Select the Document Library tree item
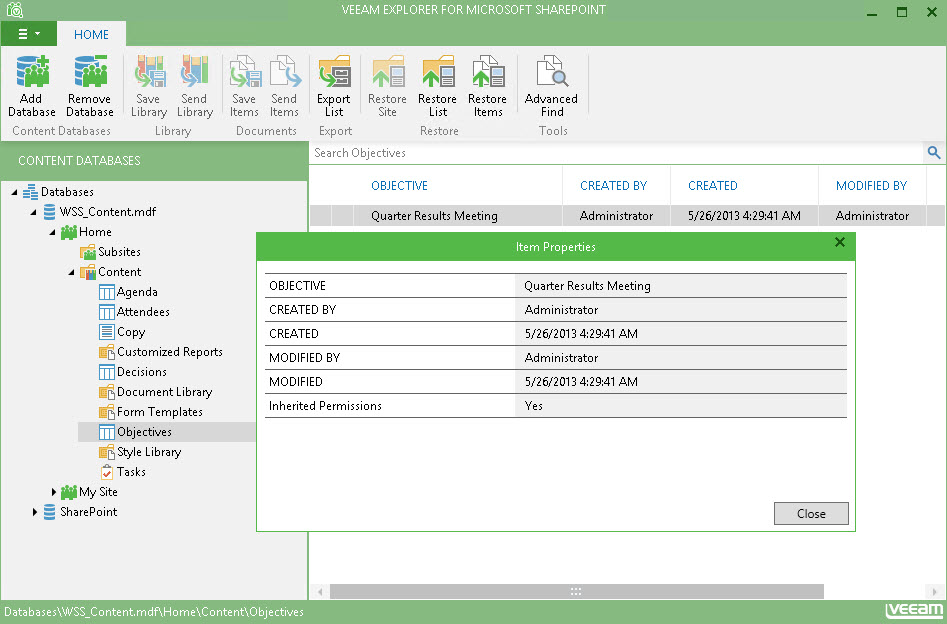 (x=165, y=391)
